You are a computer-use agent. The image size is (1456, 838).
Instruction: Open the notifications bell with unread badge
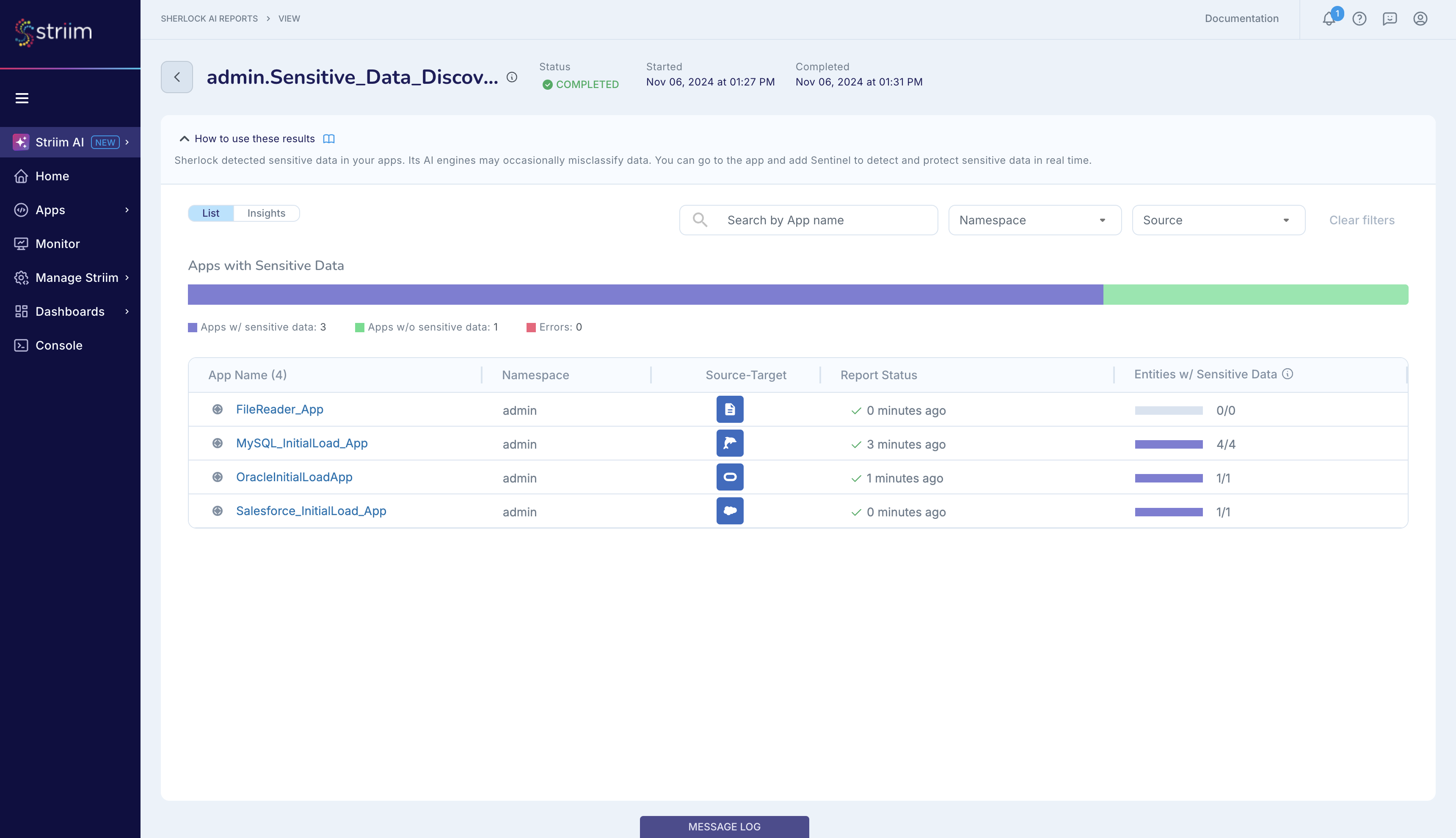(1329, 19)
